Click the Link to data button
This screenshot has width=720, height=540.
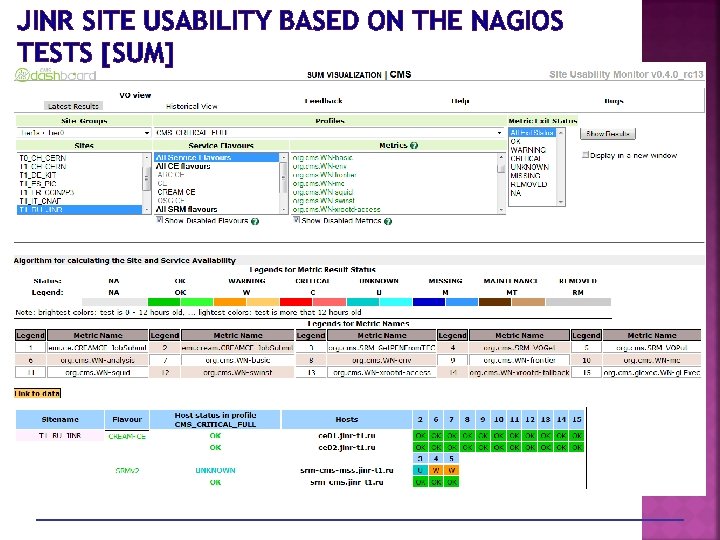click(37, 394)
